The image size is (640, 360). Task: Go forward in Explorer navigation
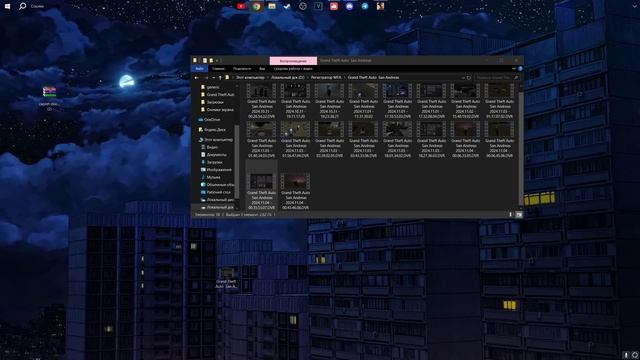[206, 78]
